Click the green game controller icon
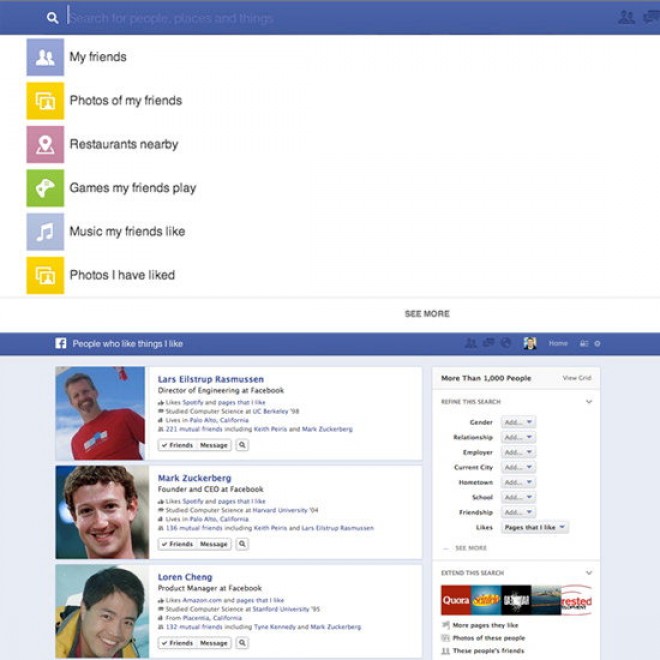This screenshot has width=660, height=660. [x=45, y=188]
